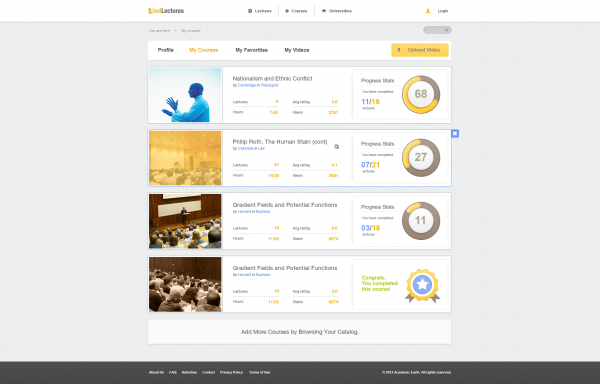Open the Law category link
The image size is (600, 384).
[261, 148]
